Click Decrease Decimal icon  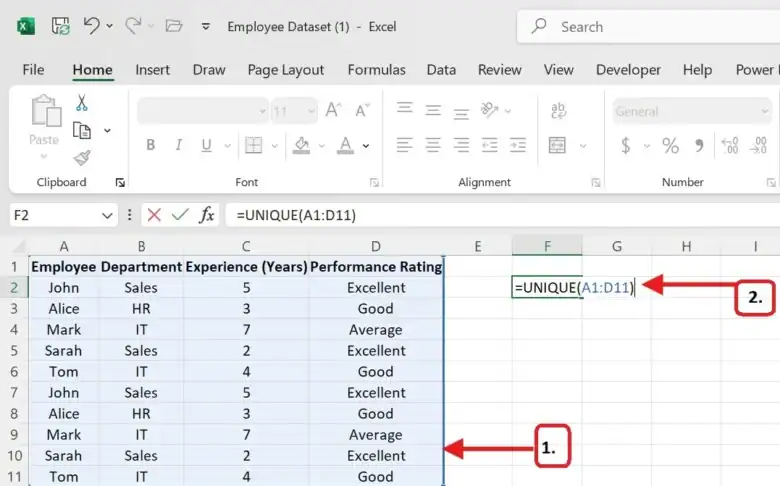click(x=759, y=145)
